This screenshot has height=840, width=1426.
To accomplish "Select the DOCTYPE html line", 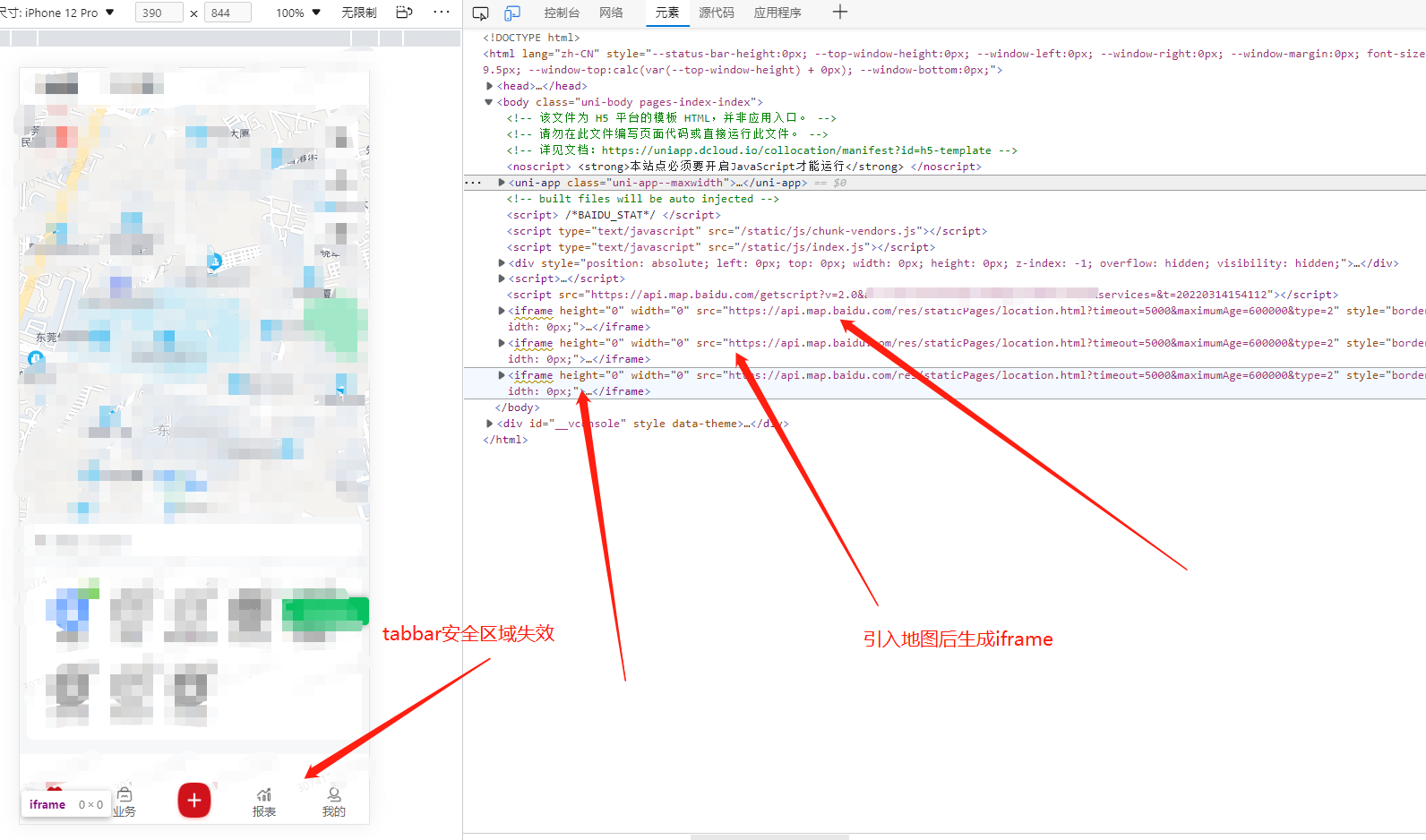I will pos(531,38).
